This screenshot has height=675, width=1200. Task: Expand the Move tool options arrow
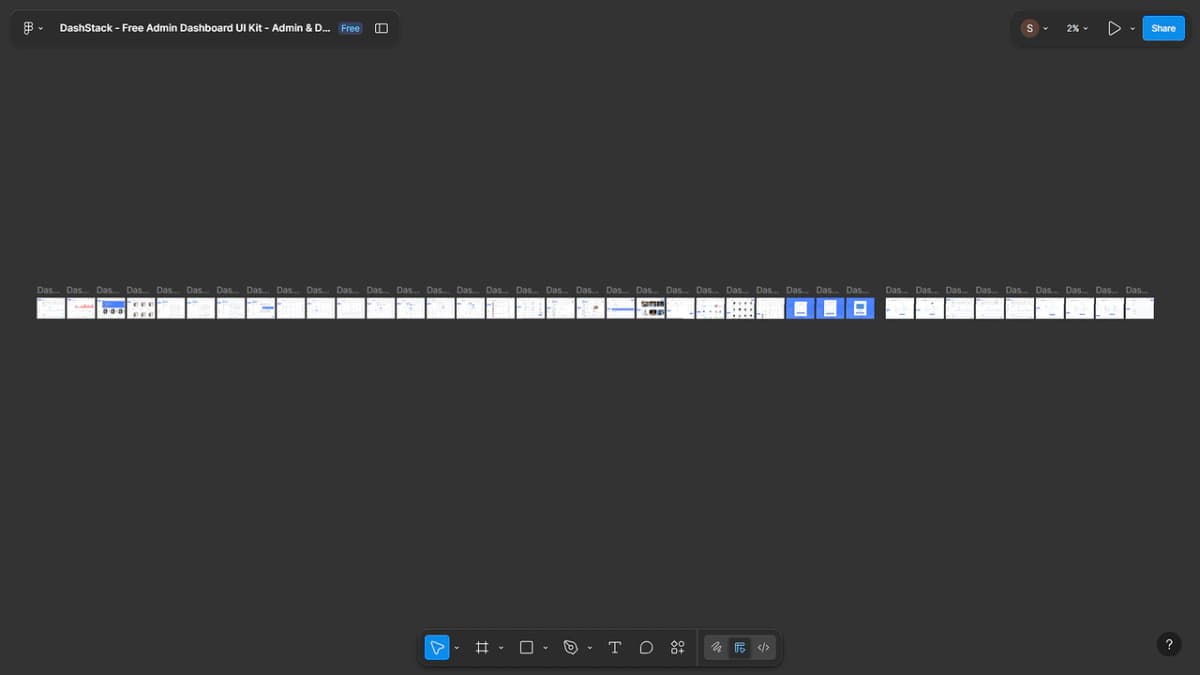(x=457, y=648)
